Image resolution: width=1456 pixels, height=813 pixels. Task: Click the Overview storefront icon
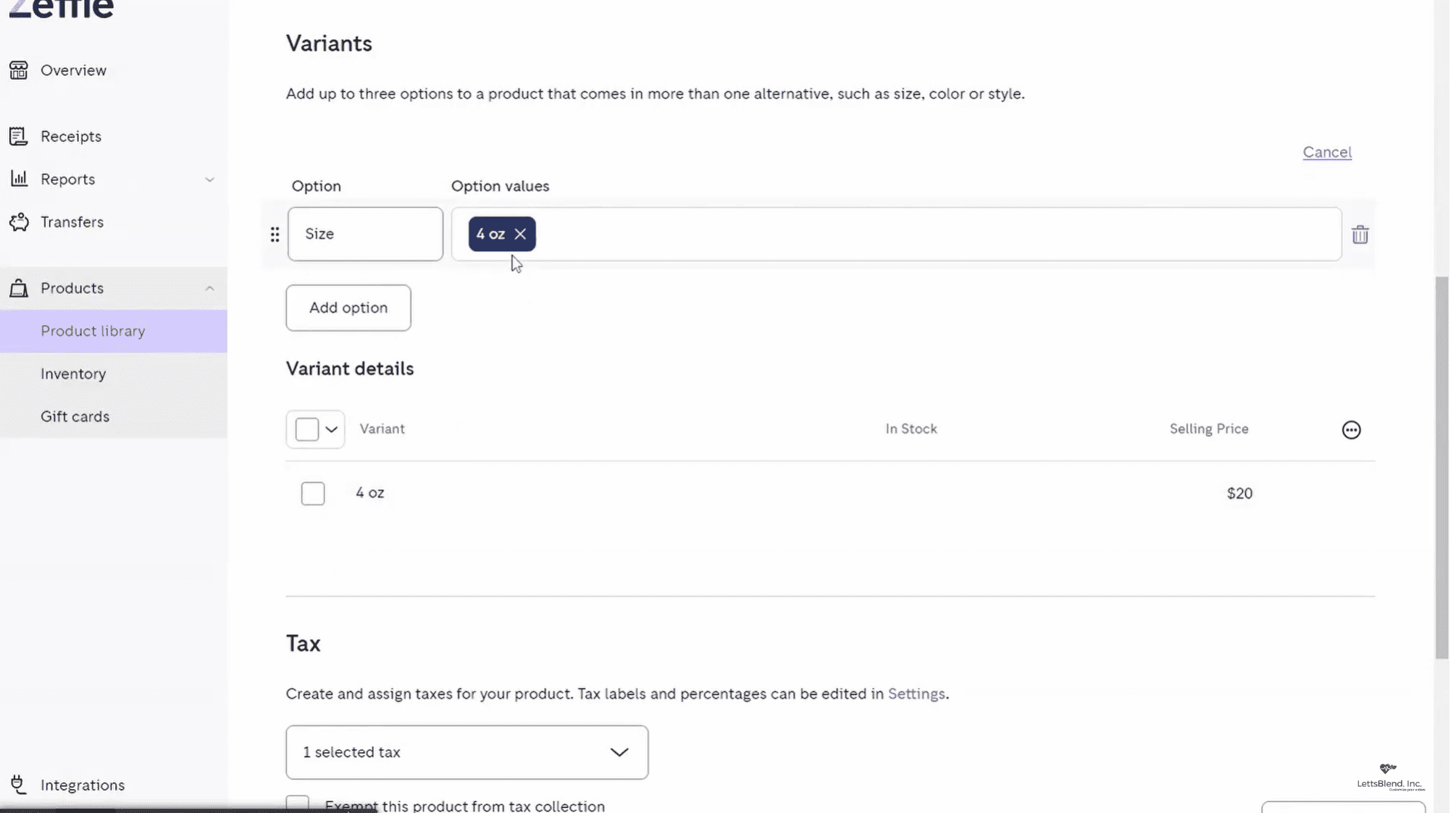point(19,70)
